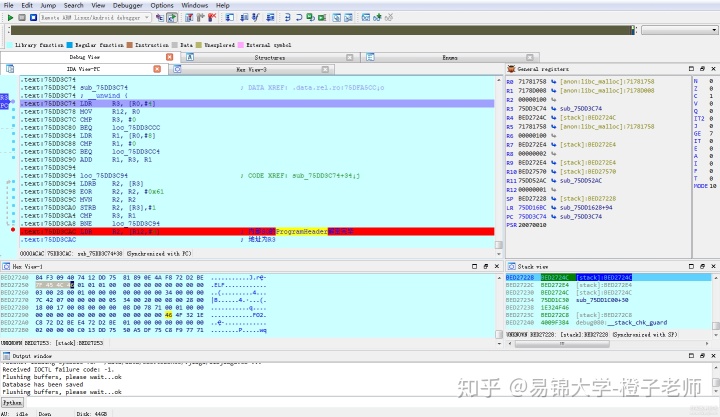Click the External symbol pink legend swatch
720x417 pixels.
point(240,45)
